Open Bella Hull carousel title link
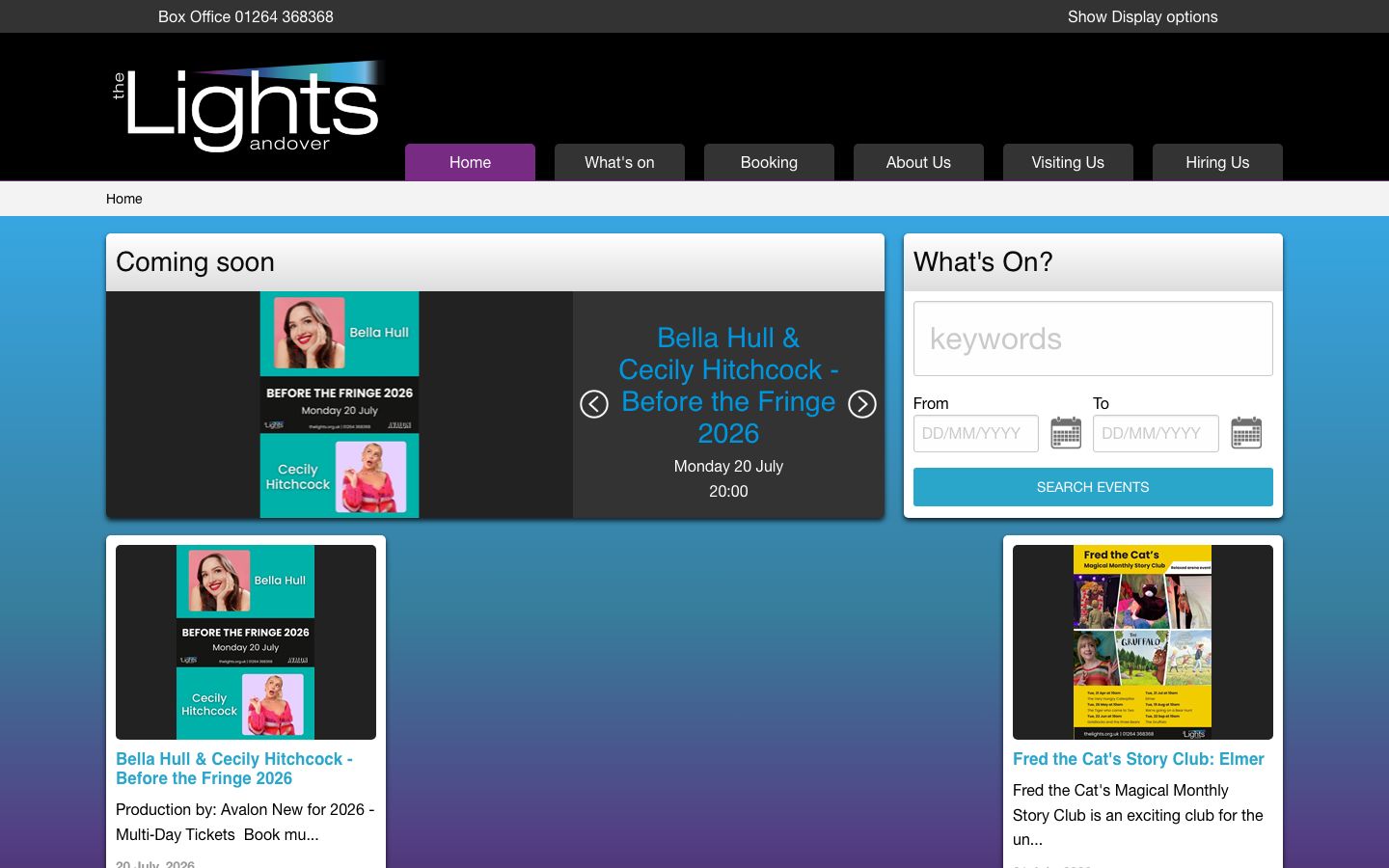 [728, 386]
